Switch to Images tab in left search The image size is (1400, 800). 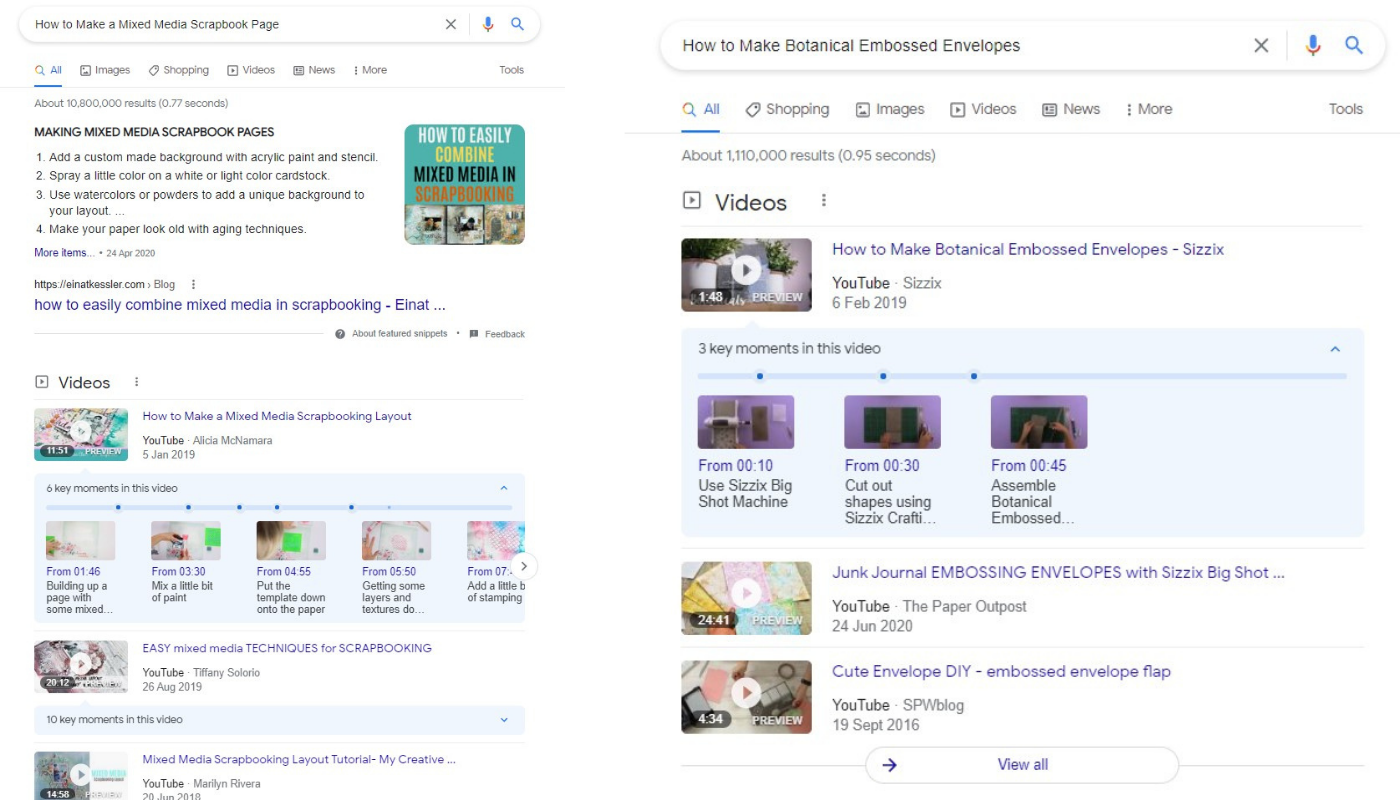click(105, 70)
